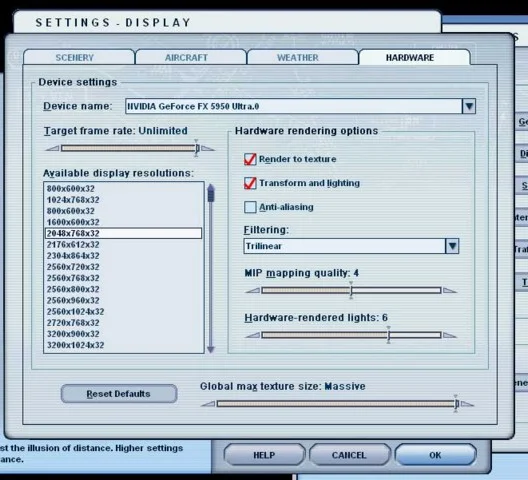Image resolution: width=528 pixels, height=480 pixels.
Task: Click right arrow of Hardware-rendered lights slider
Action: point(450,335)
